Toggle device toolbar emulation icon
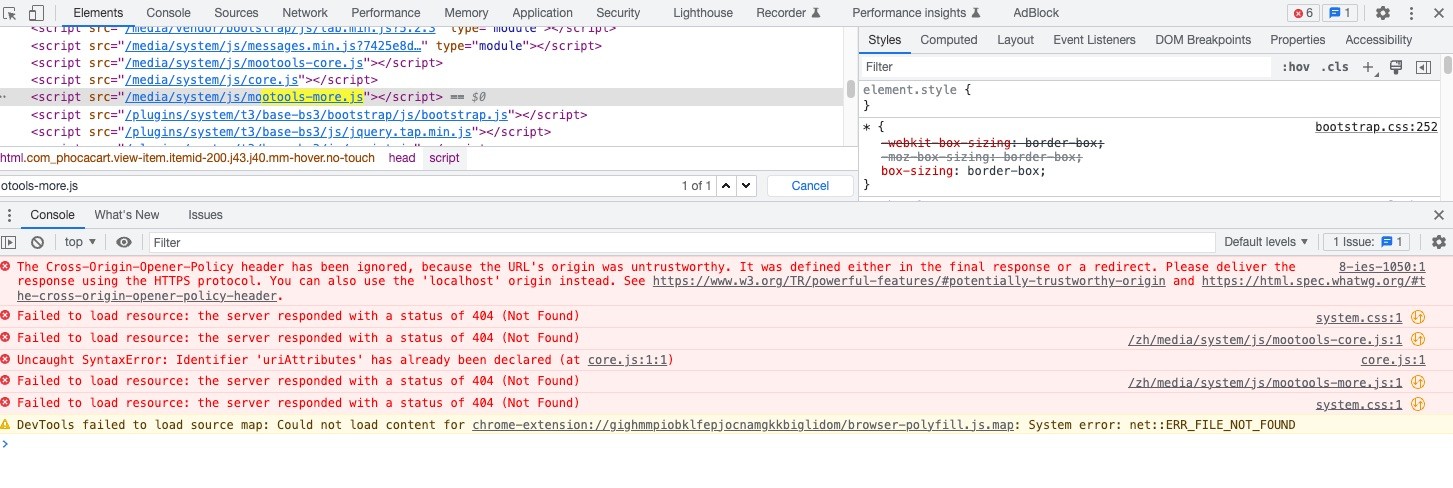This screenshot has height=488, width=1453. tap(36, 13)
